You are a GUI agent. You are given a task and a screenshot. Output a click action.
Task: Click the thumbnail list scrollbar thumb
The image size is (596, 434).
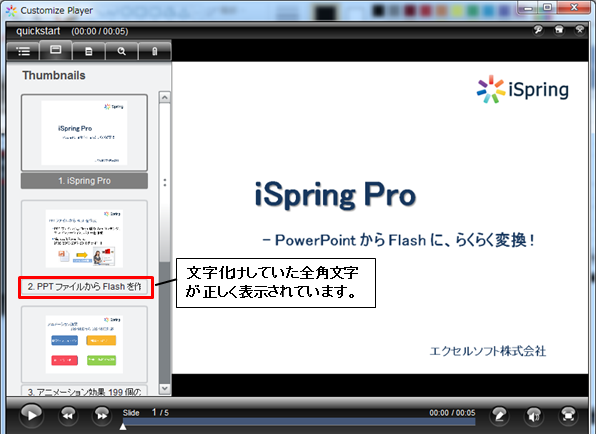165,182
